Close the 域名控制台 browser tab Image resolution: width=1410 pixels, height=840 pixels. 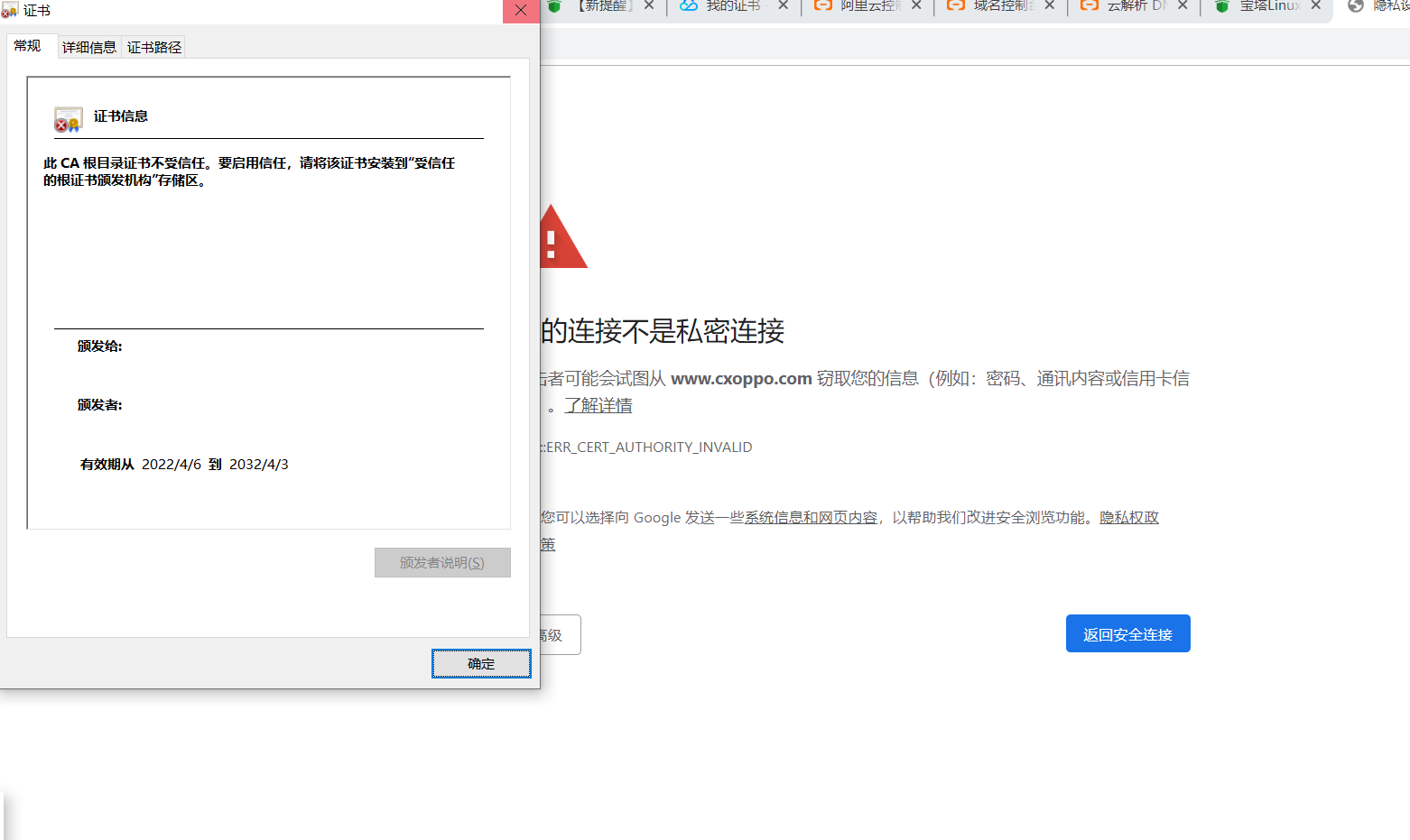coord(1049,5)
